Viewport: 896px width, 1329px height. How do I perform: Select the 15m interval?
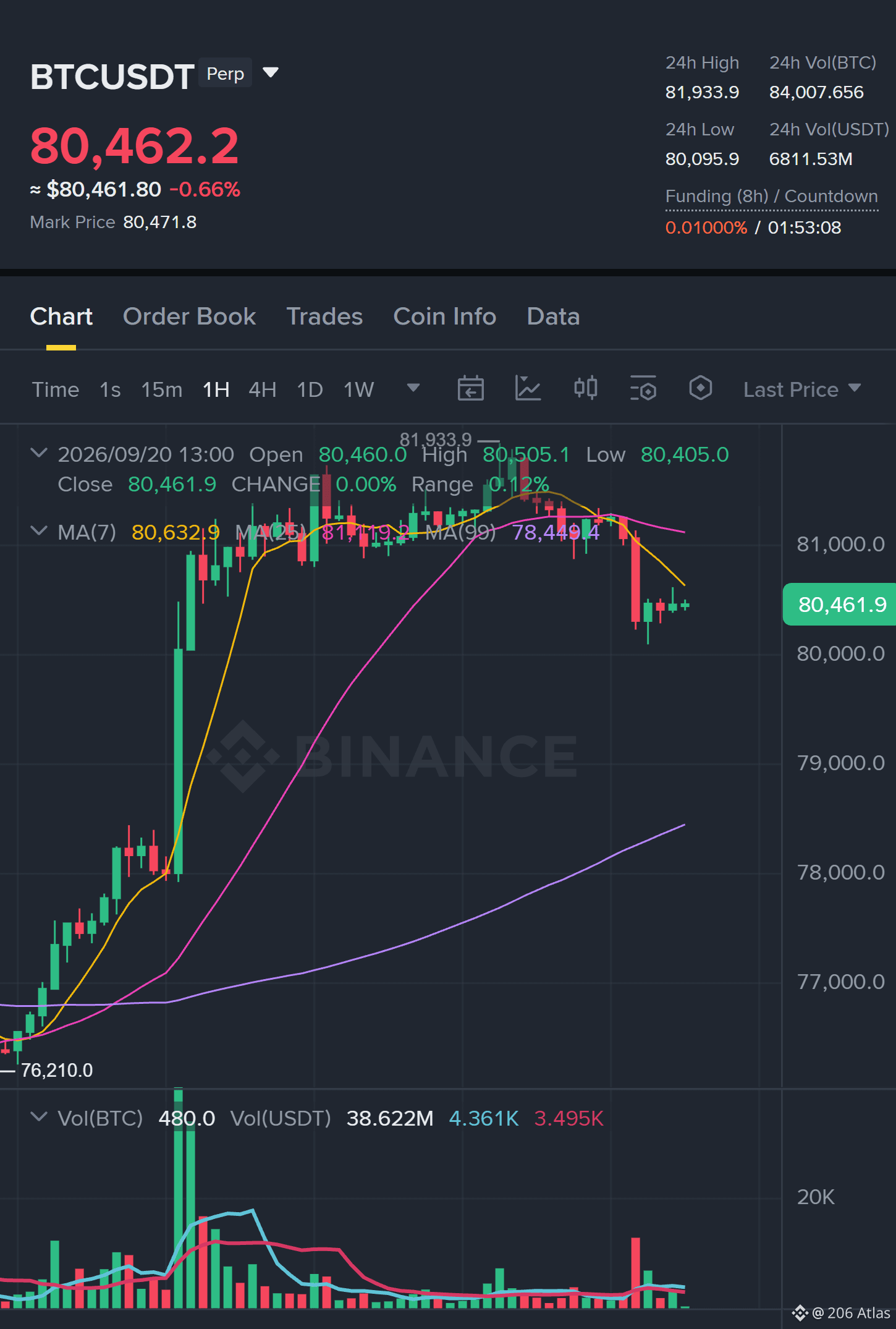pyautogui.click(x=162, y=389)
